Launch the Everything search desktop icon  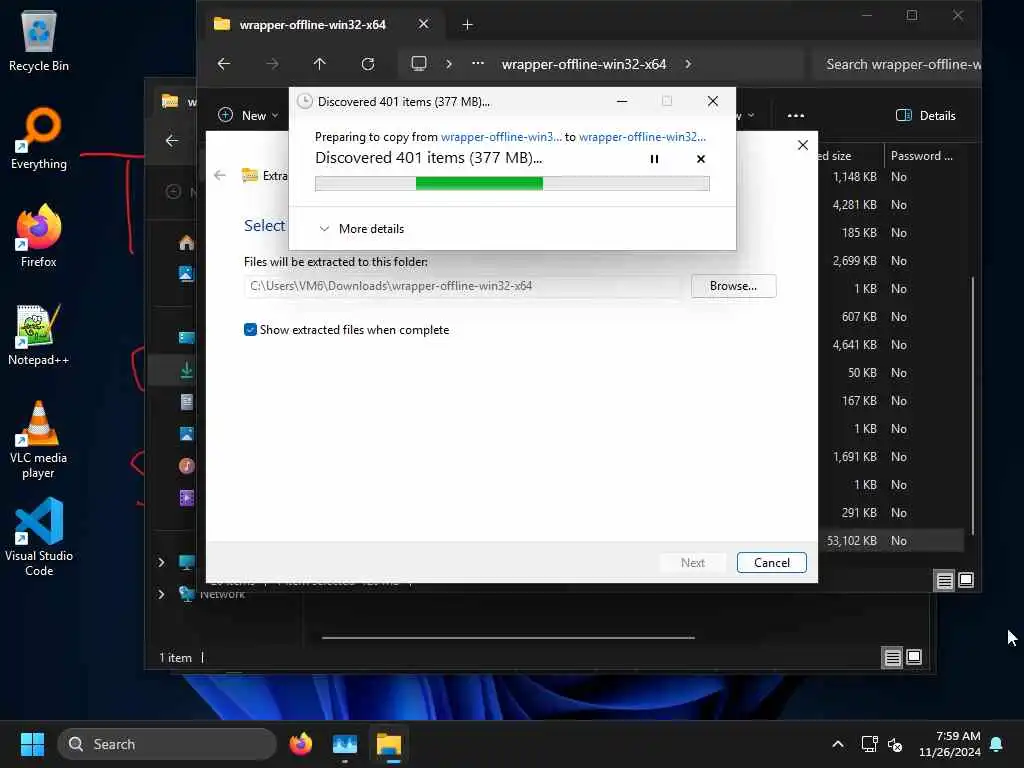[x=39, y=138]
